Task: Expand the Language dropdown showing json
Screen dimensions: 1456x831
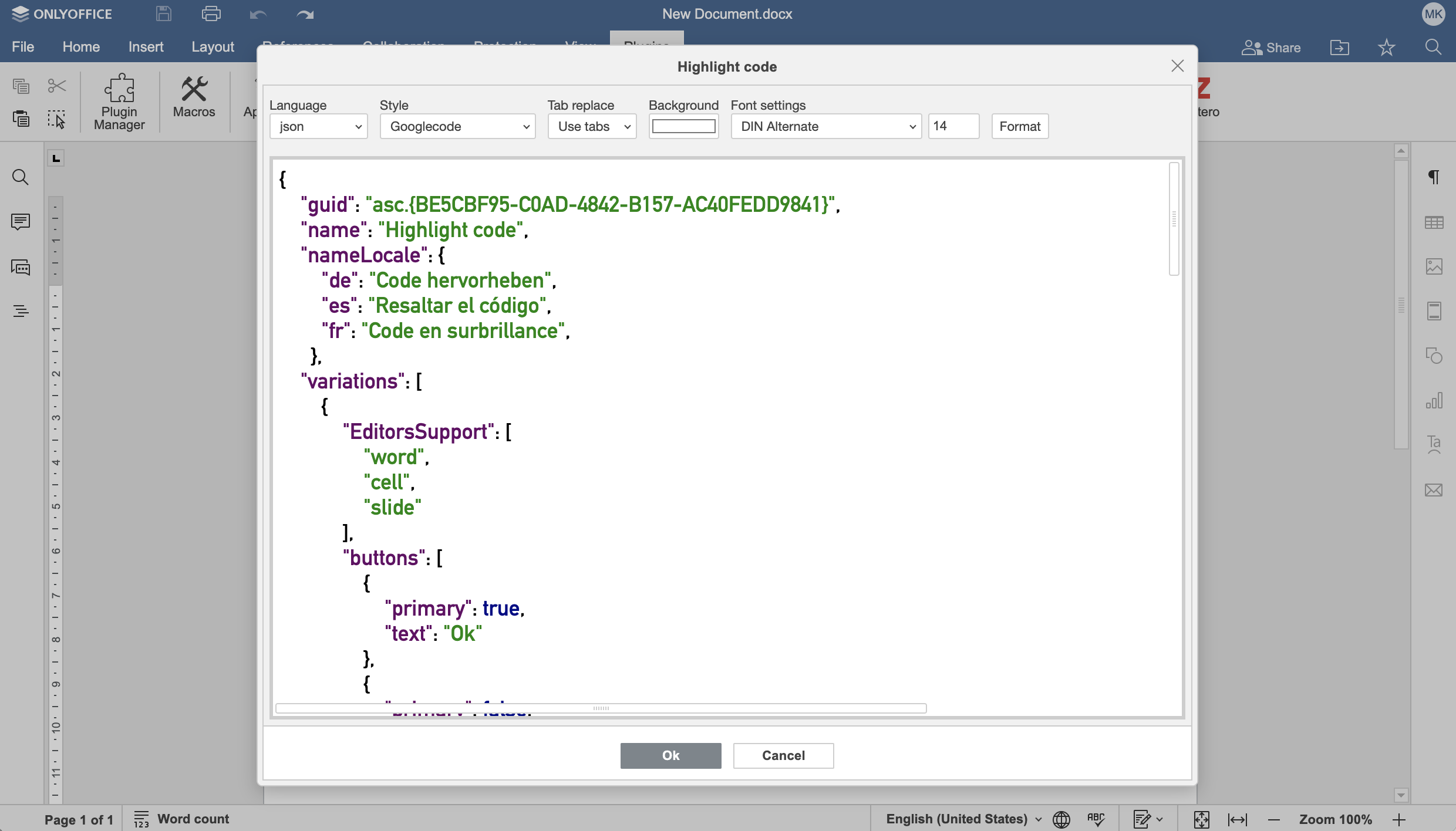Action: click(318, 127)
